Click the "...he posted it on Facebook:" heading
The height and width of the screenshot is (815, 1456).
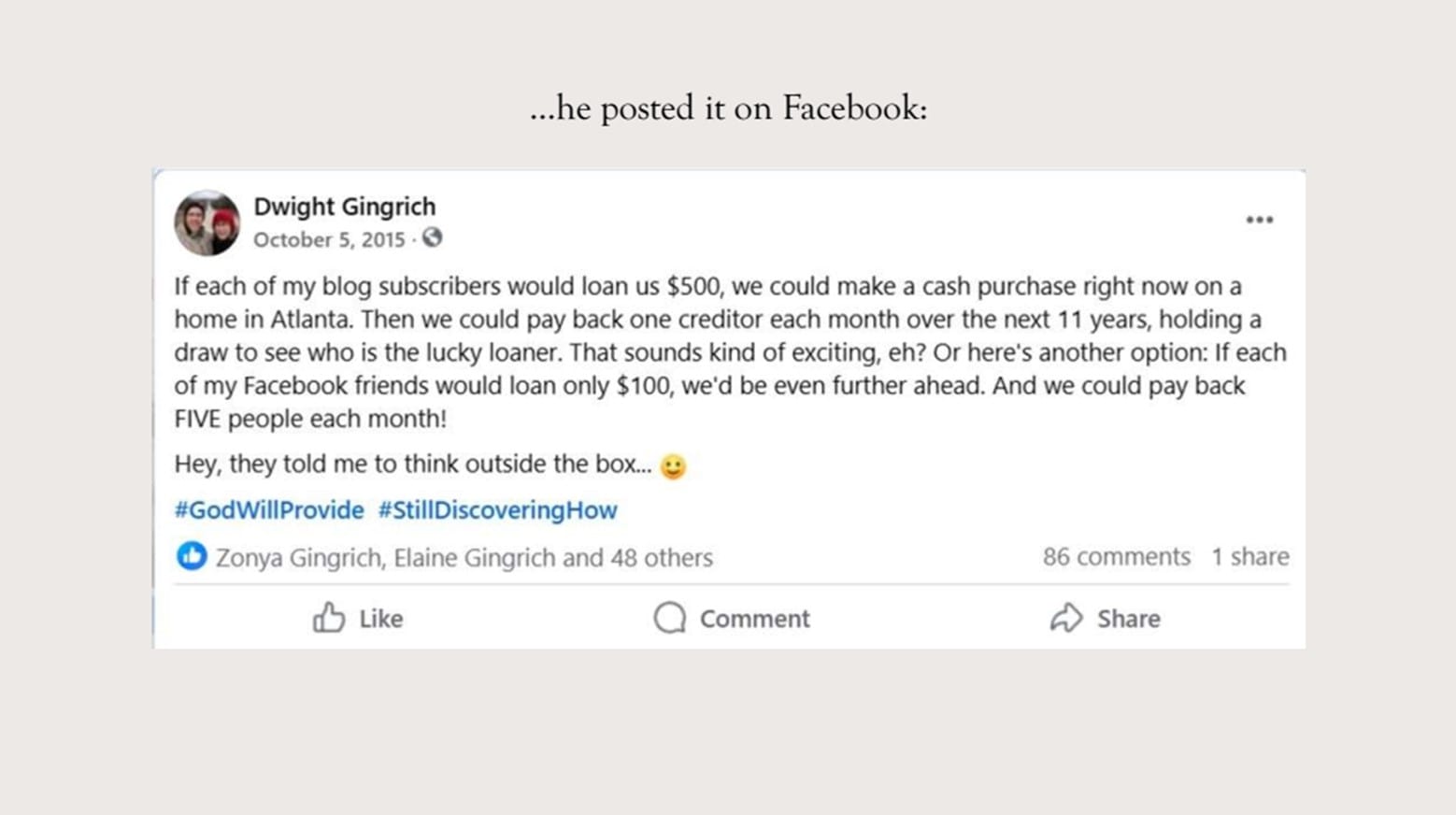(x=728, y=108)
